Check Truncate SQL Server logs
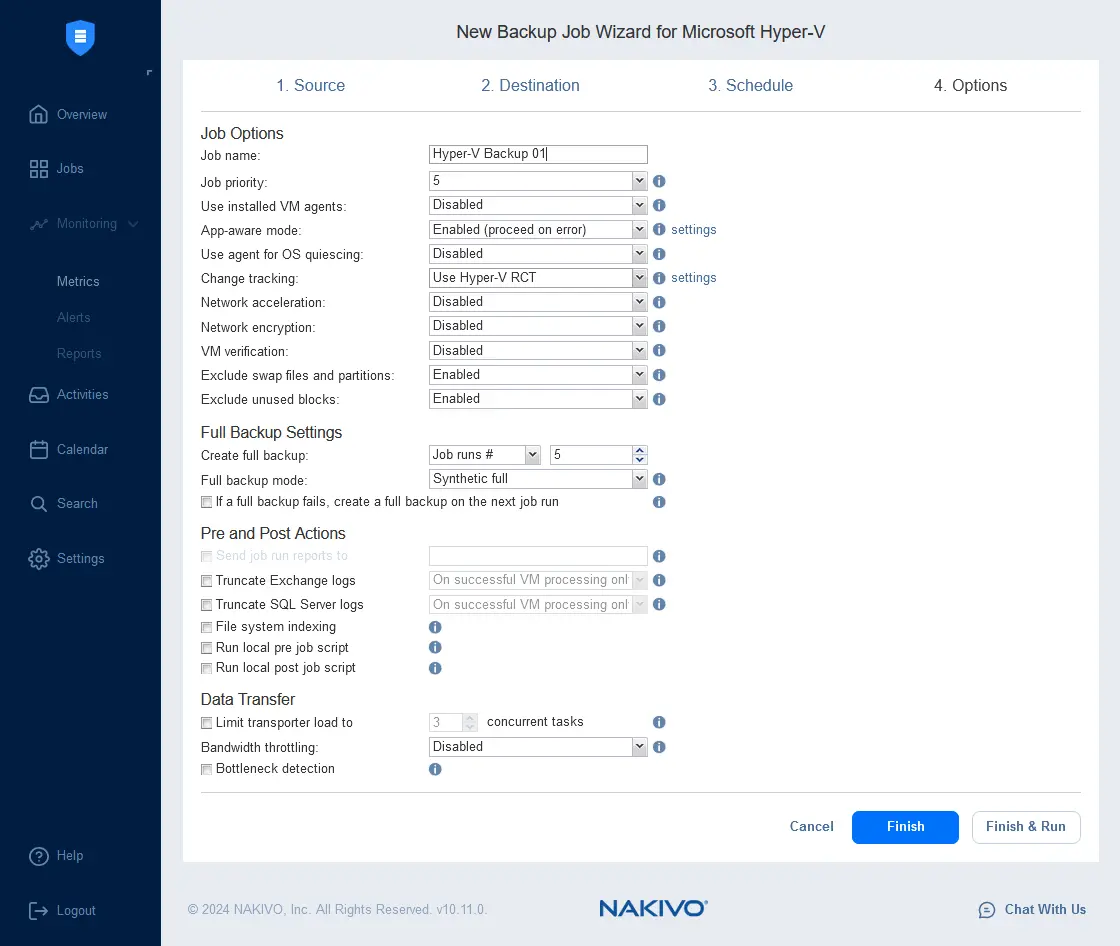Screen dimensions: 1120x946 [x=206, y=605]
